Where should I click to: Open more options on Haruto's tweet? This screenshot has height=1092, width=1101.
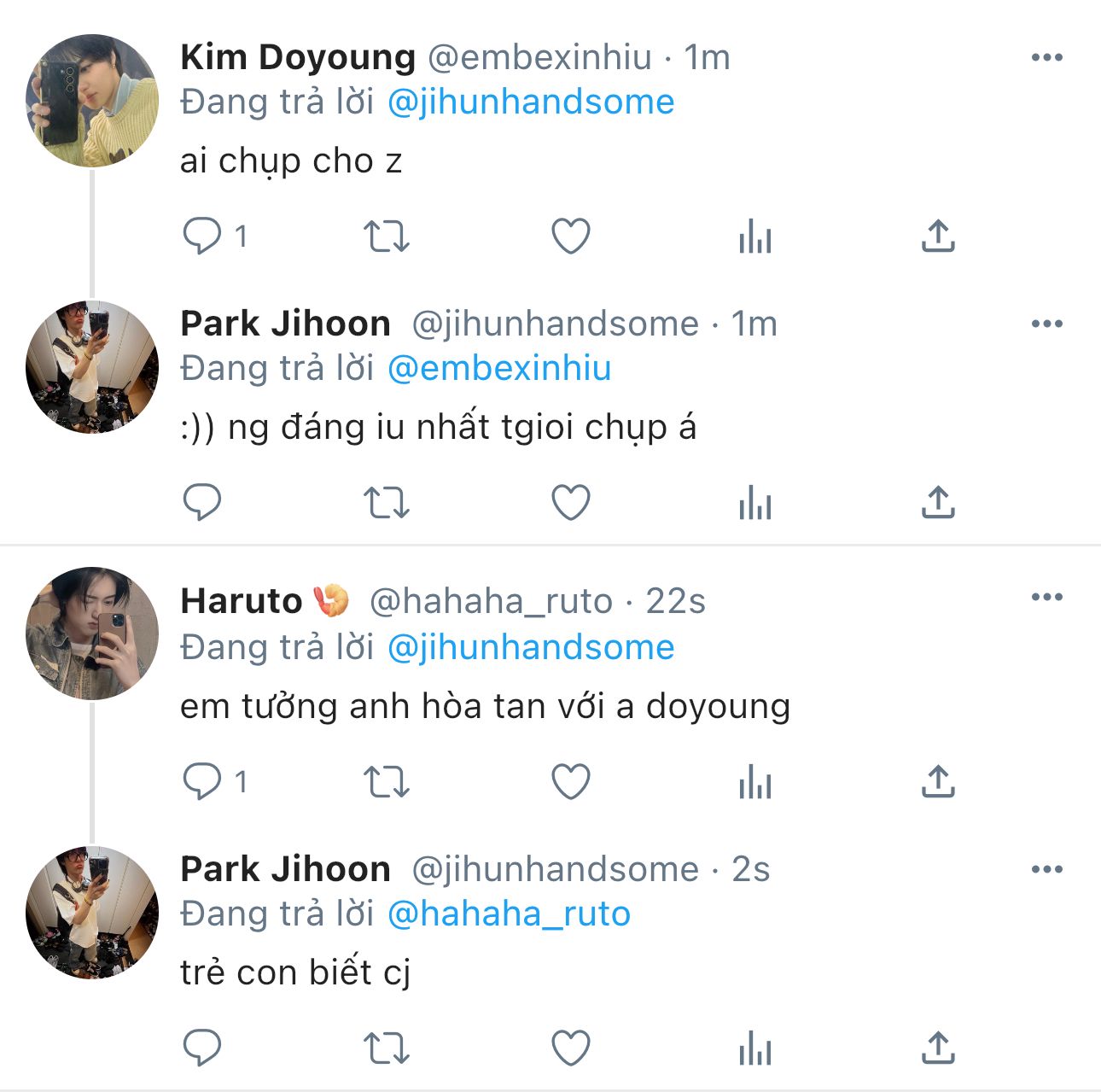click(1046, 597)
